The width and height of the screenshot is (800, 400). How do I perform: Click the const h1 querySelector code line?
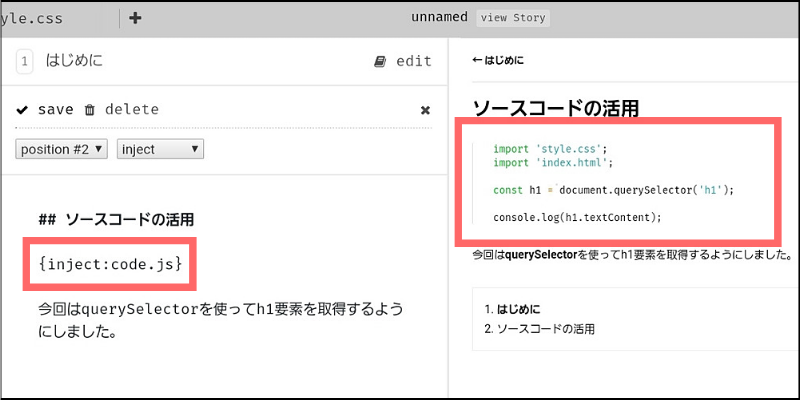coord(613,190)
